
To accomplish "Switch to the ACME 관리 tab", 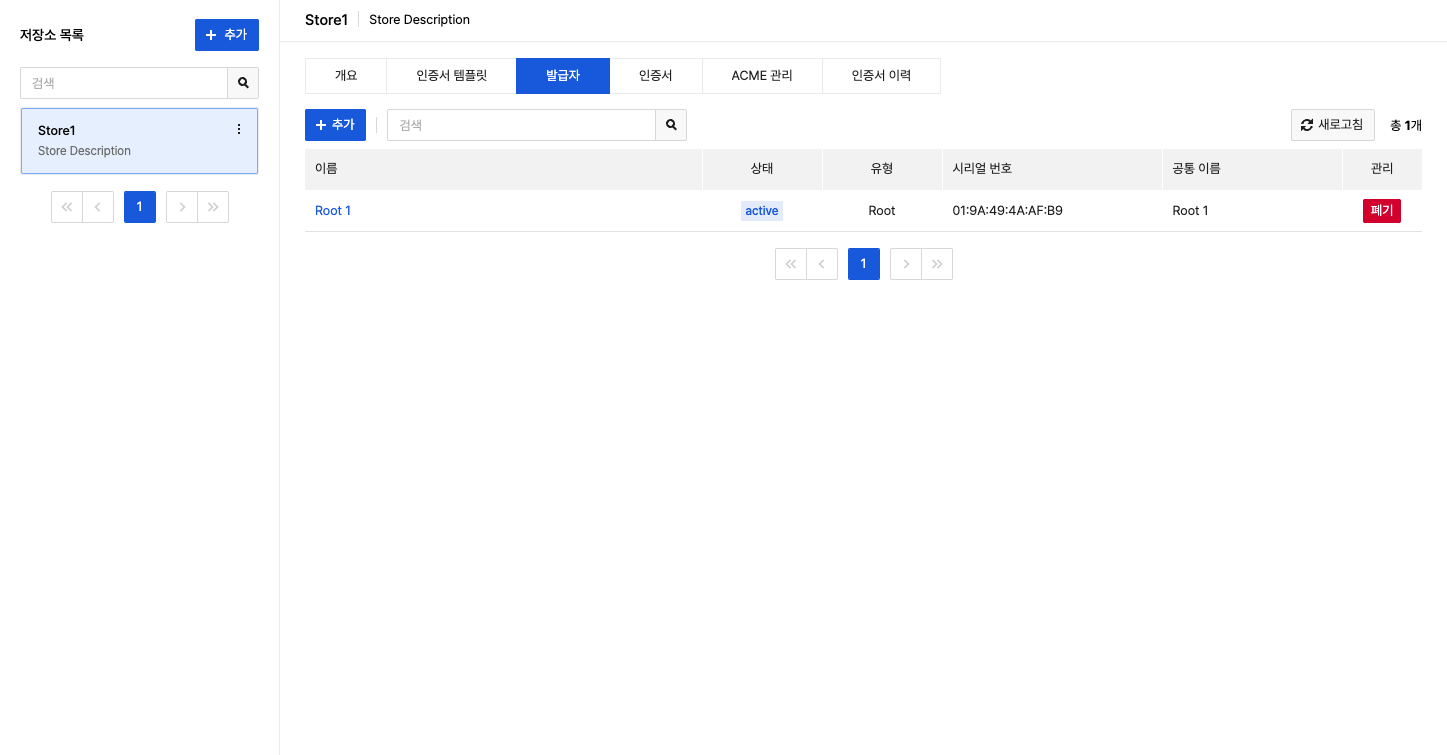I will pyautogui.click(x=762, y=75).
